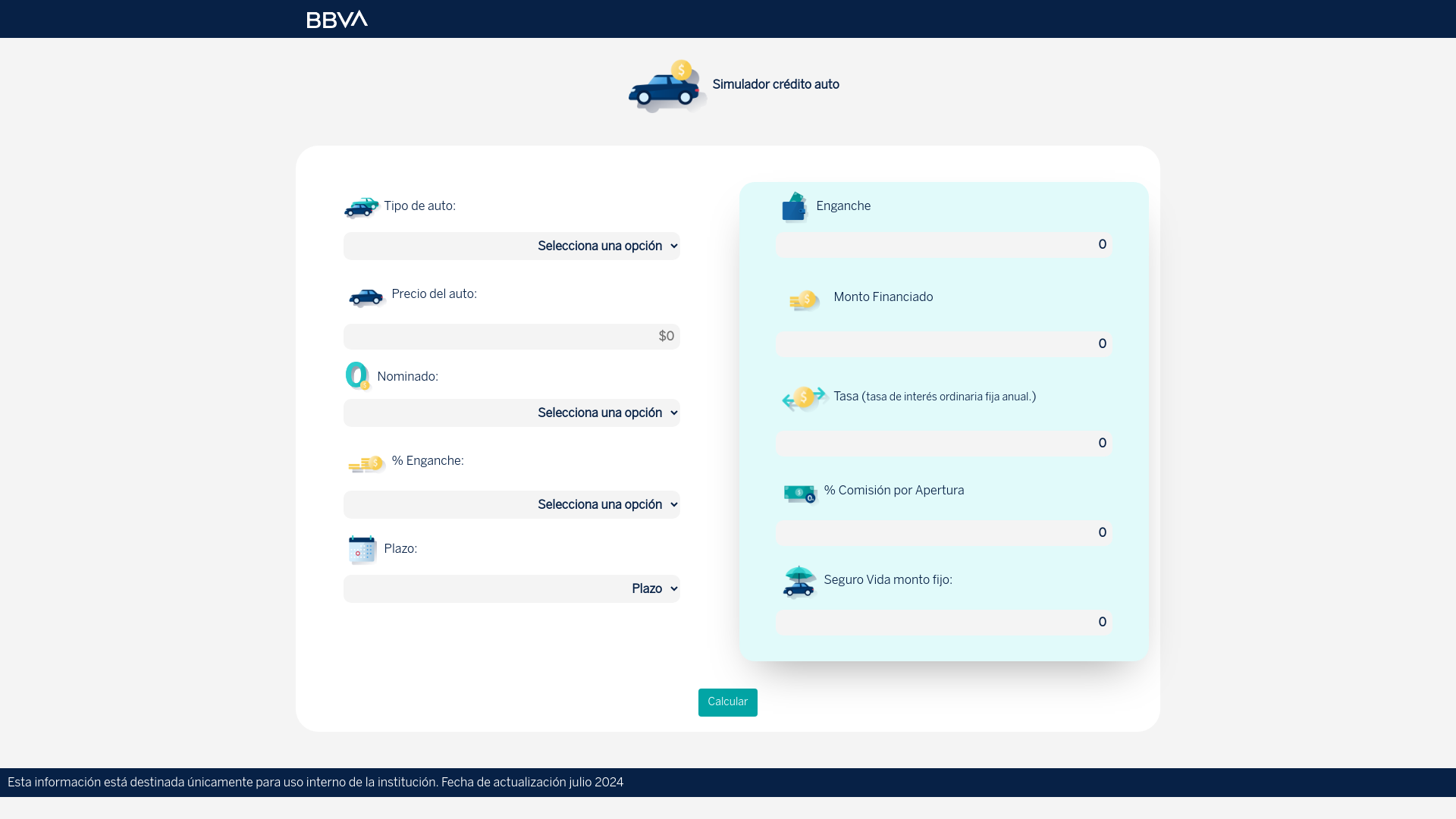This screenshot has width=1456, height=819.
Task: Click the umbrella car Seguro Vida icon
Action: (799, 582)
